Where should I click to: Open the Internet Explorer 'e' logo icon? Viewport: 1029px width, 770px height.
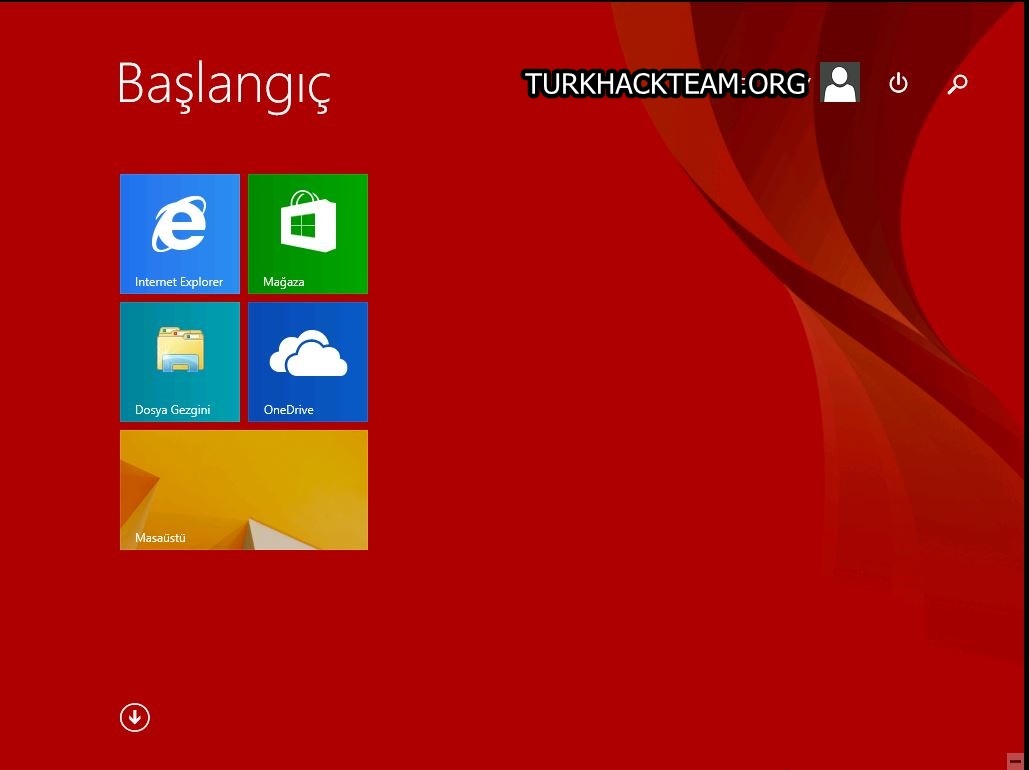click(179, 224)
